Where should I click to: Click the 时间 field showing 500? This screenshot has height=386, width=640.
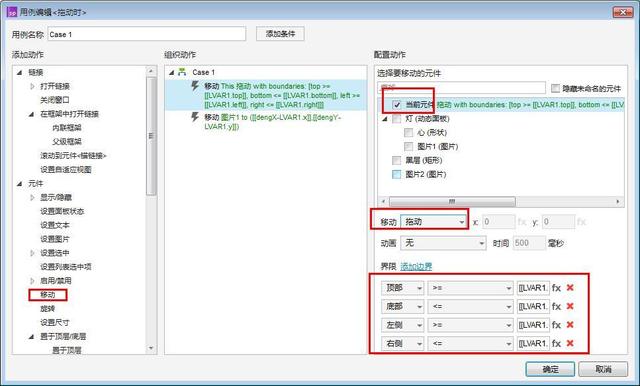[529, 243]
